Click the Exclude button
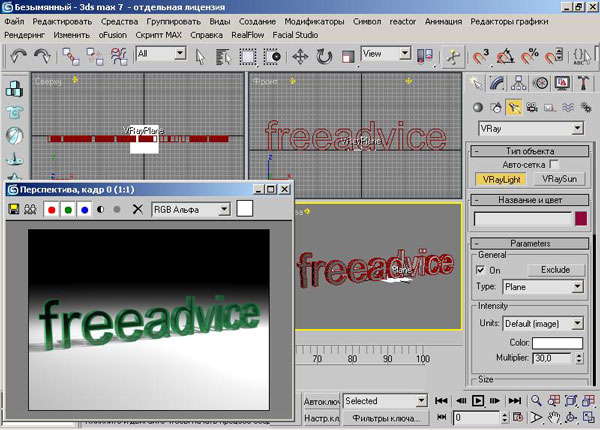This screenshot has width=600, height=430. coord(556,270)
